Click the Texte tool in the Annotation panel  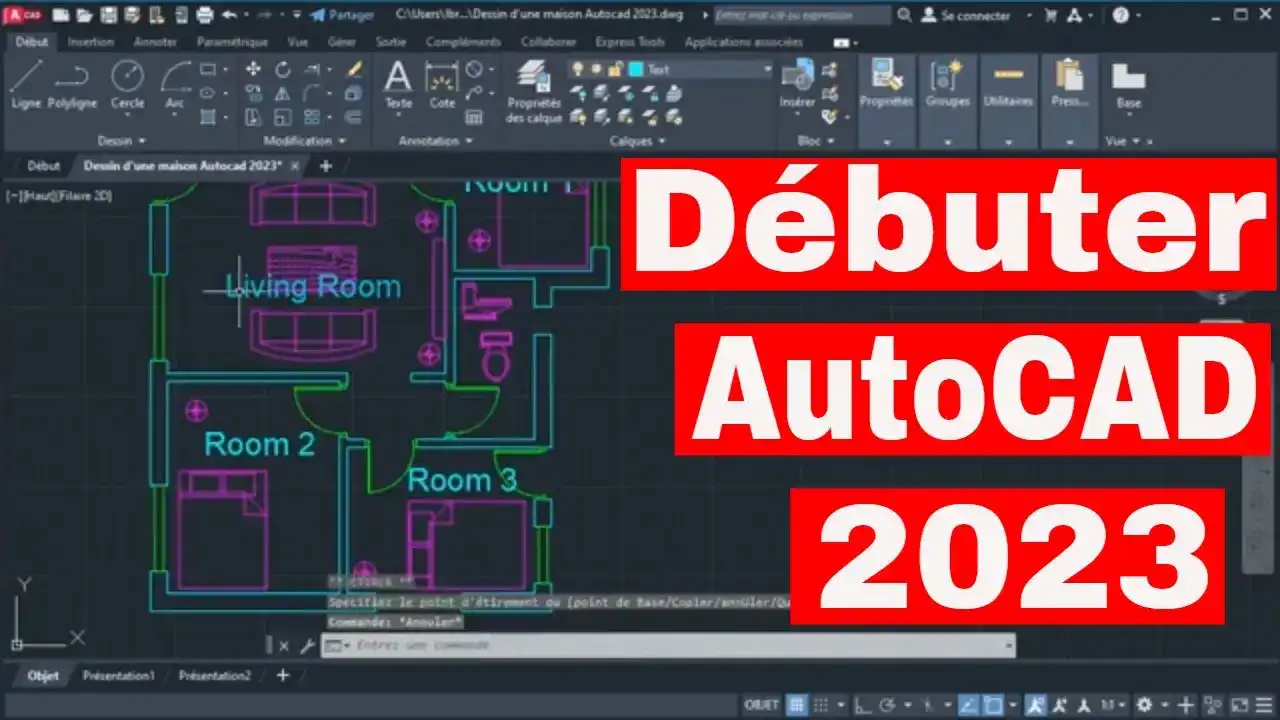click(399, 82)
